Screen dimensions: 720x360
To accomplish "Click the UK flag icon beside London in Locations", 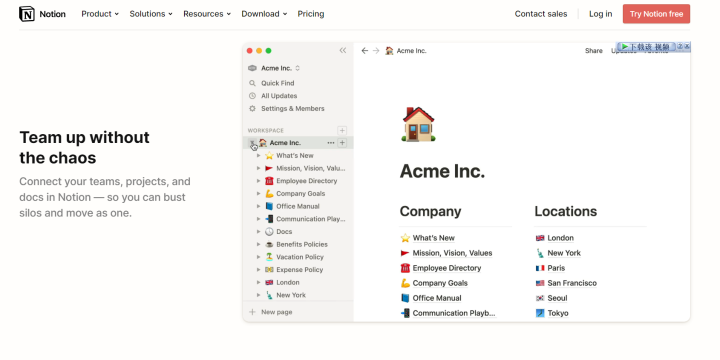I will [540, 238].
